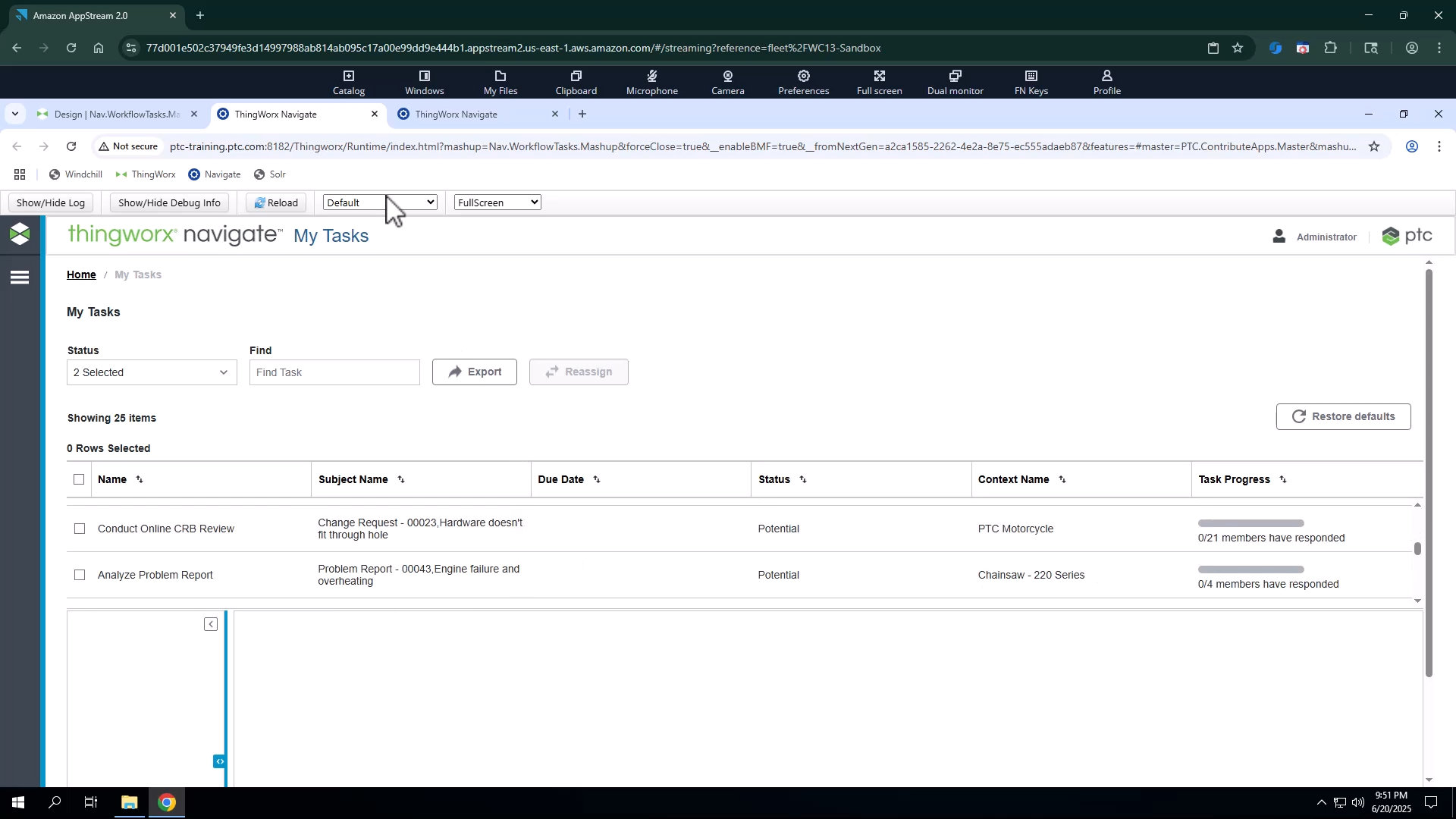1456x819 pixels.
Task: Click inside the Find Task search field
Action: click(x=334, y=372)
